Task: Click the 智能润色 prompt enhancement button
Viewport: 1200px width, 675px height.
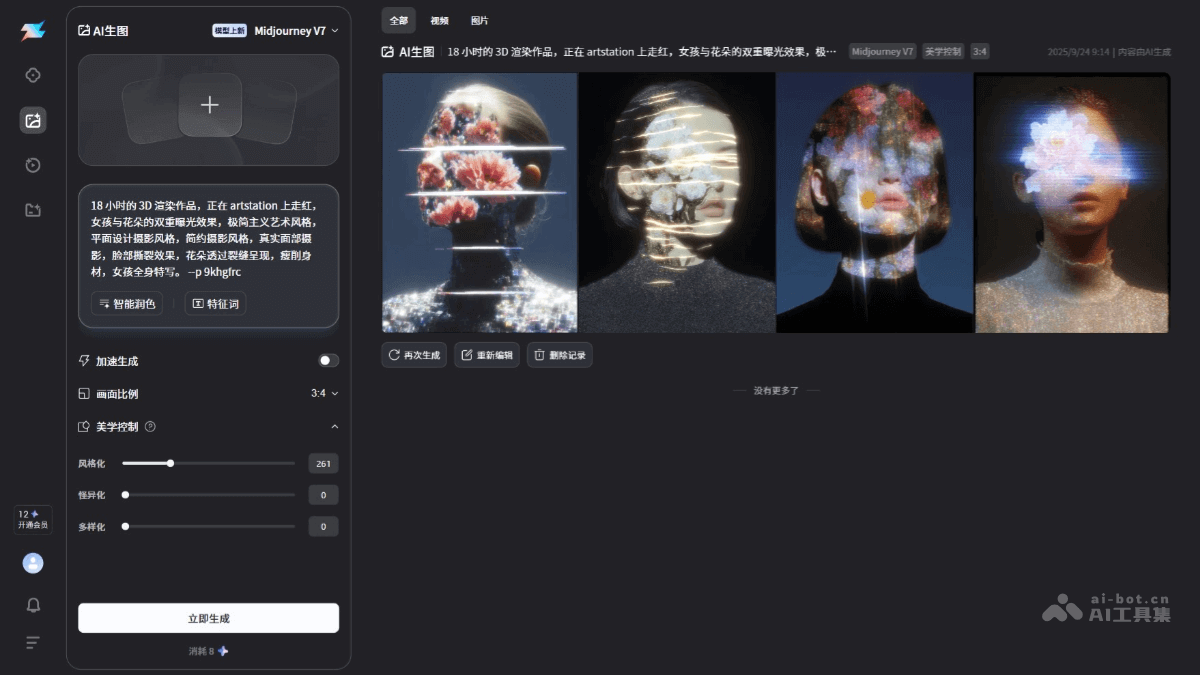Action: tap(126, 303)
